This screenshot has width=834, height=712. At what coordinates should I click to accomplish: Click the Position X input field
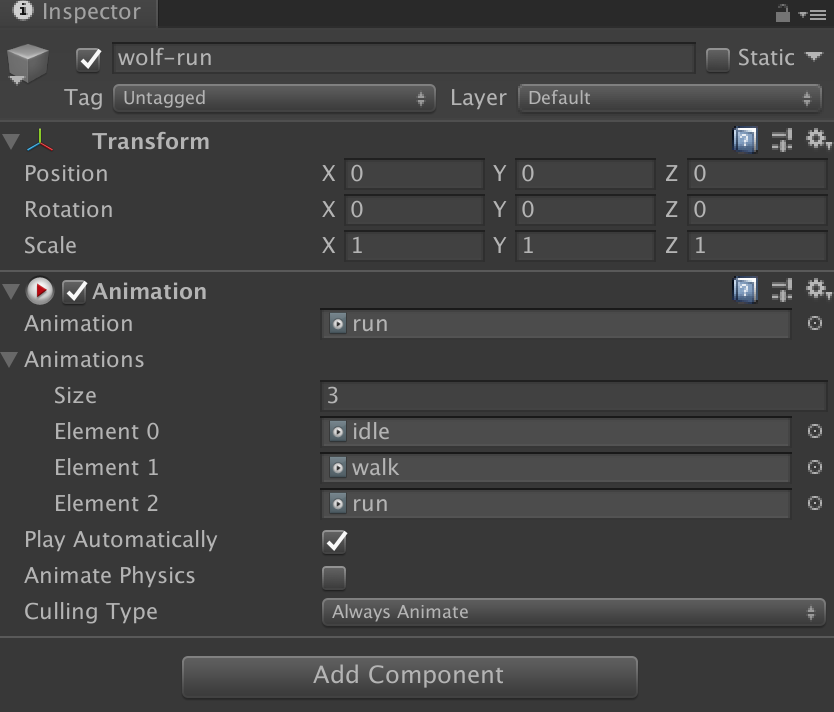(x=414, y=174)
